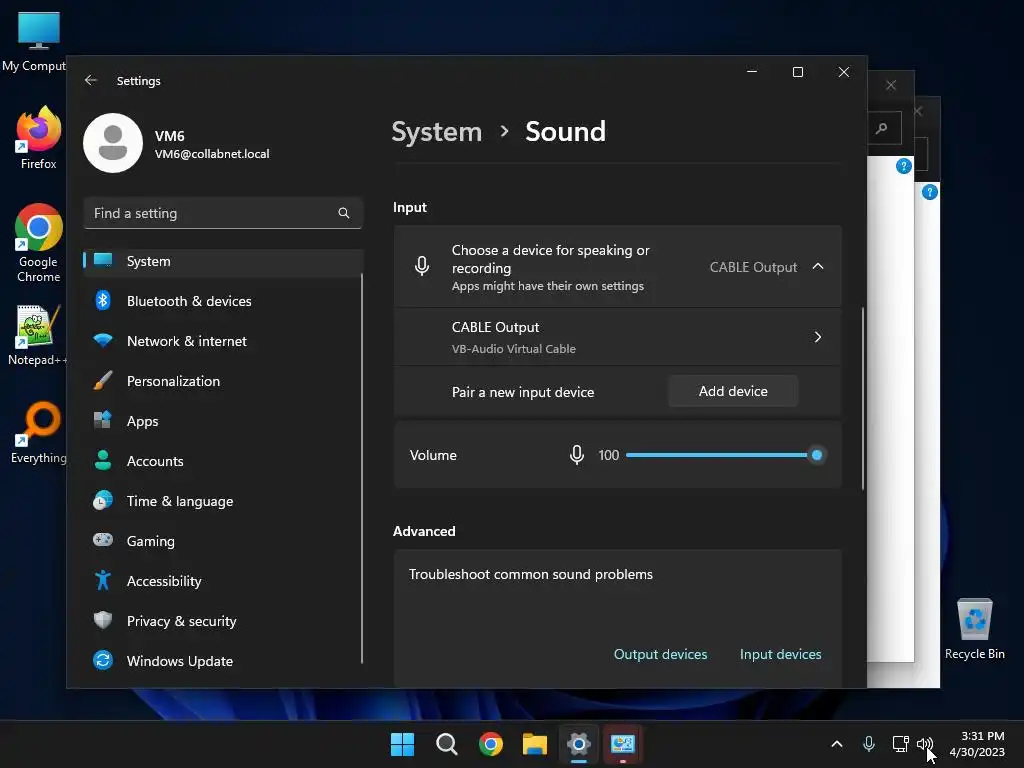This screenshot has width=1024, height=768.
Task: Click the VM6 user avatar picture
Action: [113, 143]
